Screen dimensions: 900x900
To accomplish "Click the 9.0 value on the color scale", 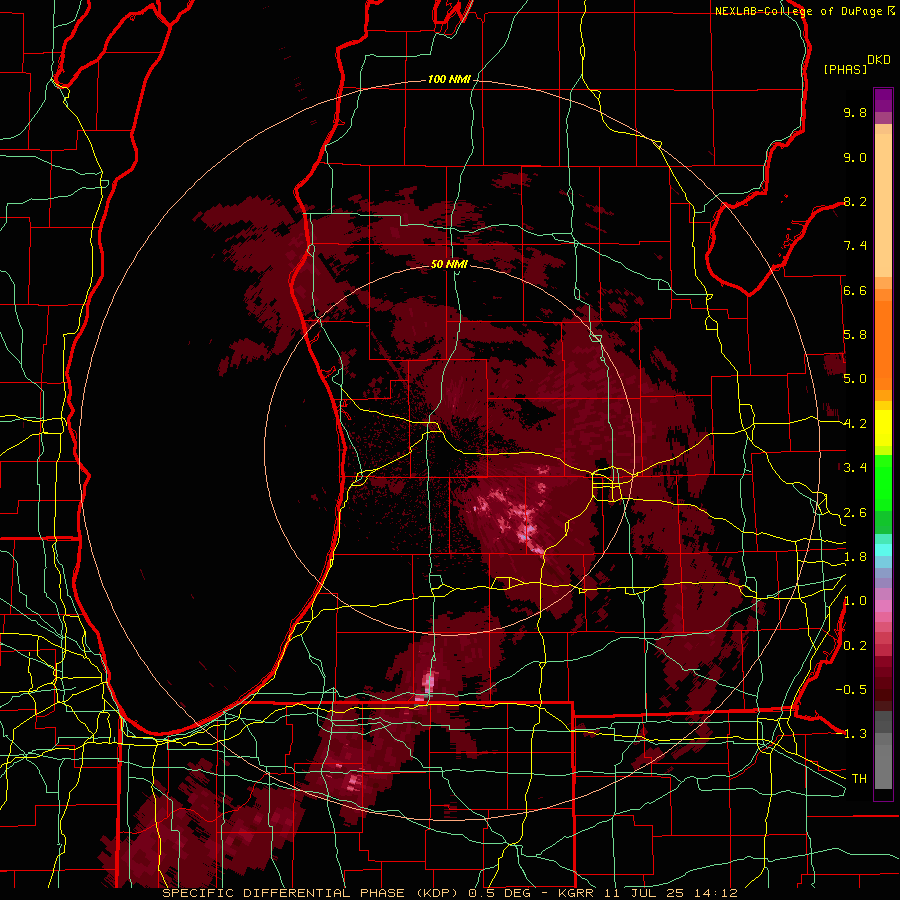I will point(855,157).
